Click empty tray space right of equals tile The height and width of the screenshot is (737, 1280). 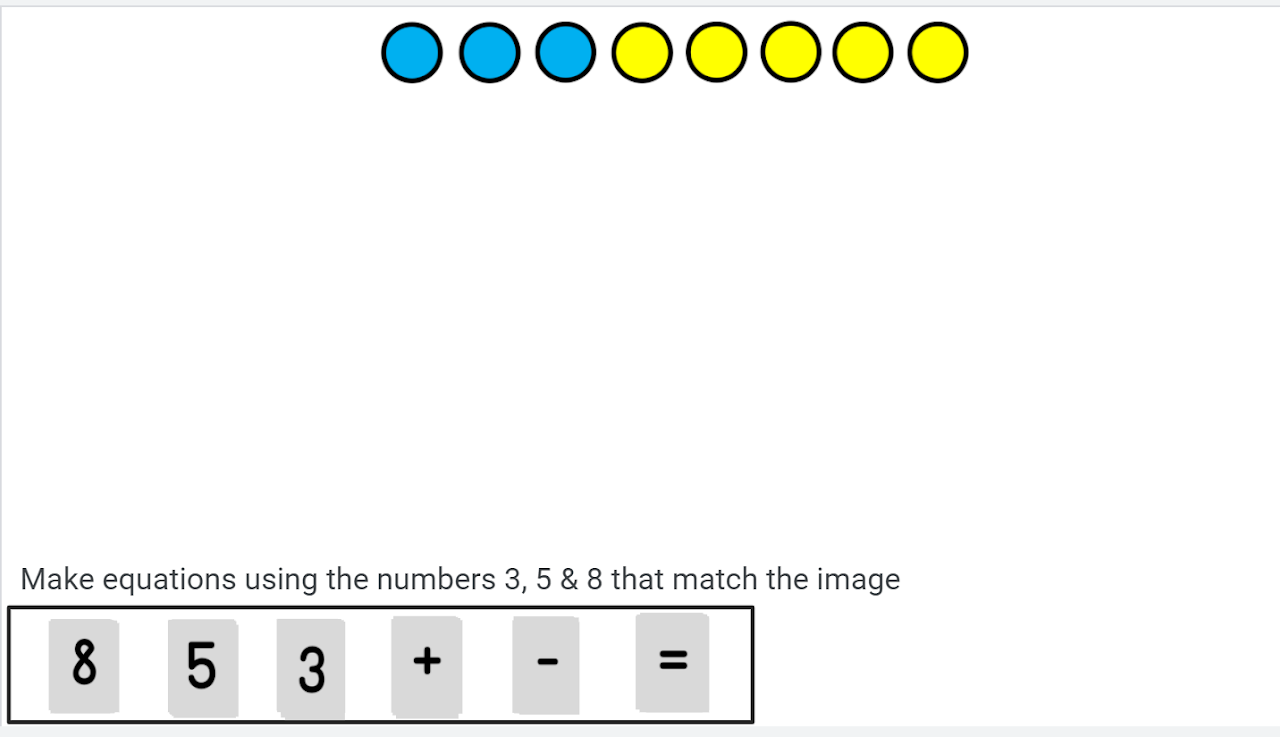pyautogui.click(x=731, y=665)
